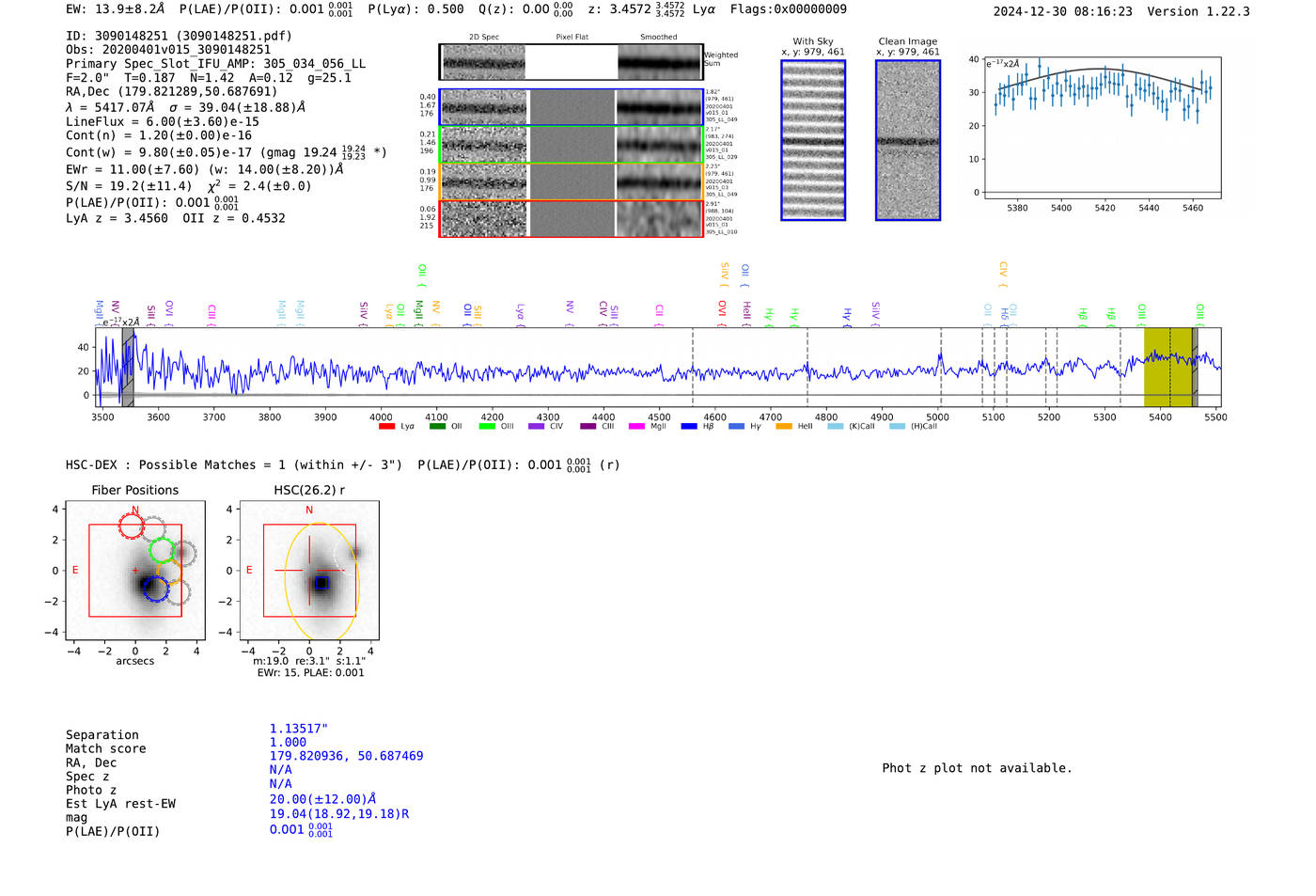Click 'EWr: 15, PLAE: 0.001' caption

(x=310, y=673)
